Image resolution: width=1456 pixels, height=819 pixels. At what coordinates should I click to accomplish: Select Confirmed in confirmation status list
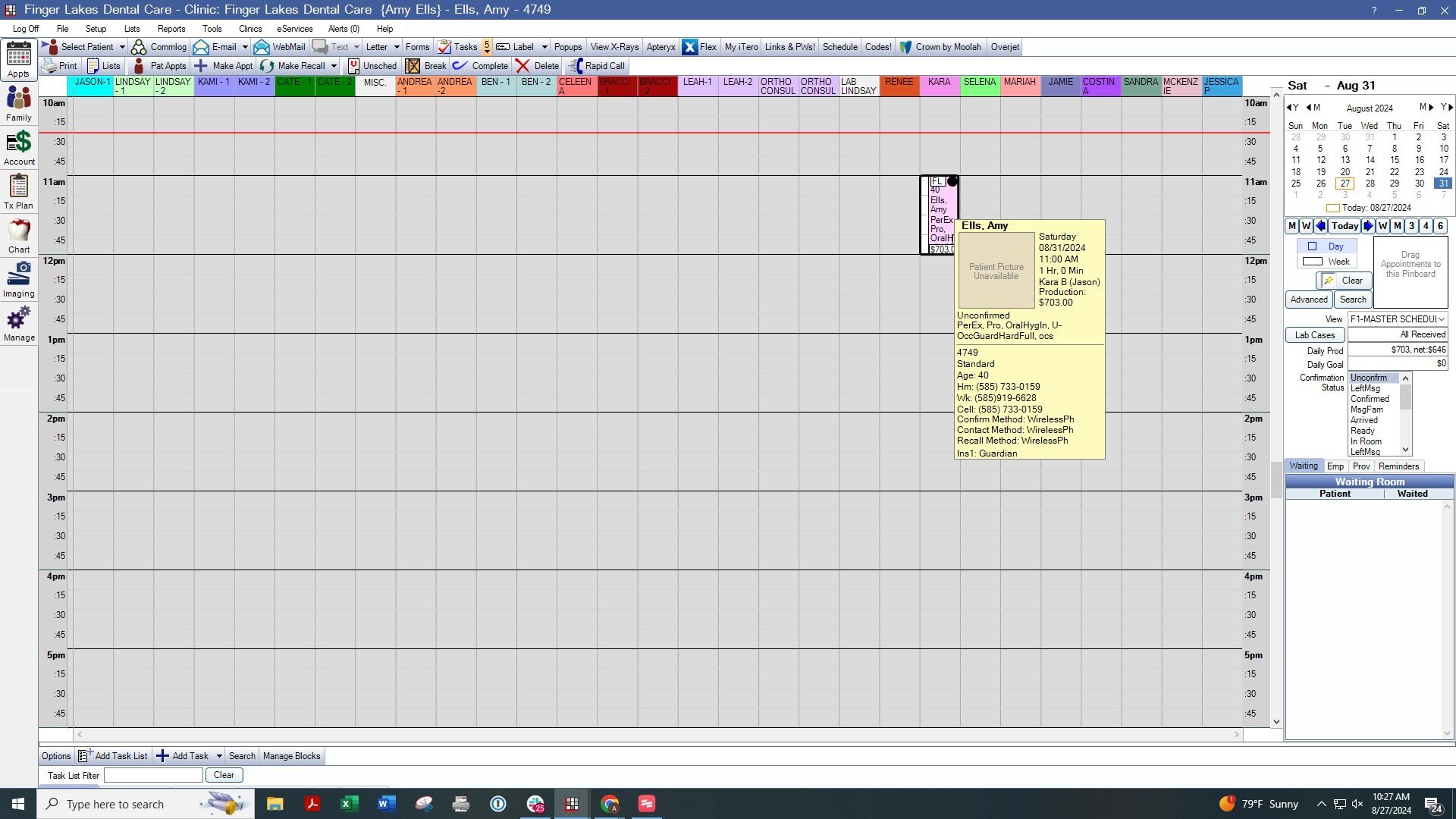(1370, 399)
